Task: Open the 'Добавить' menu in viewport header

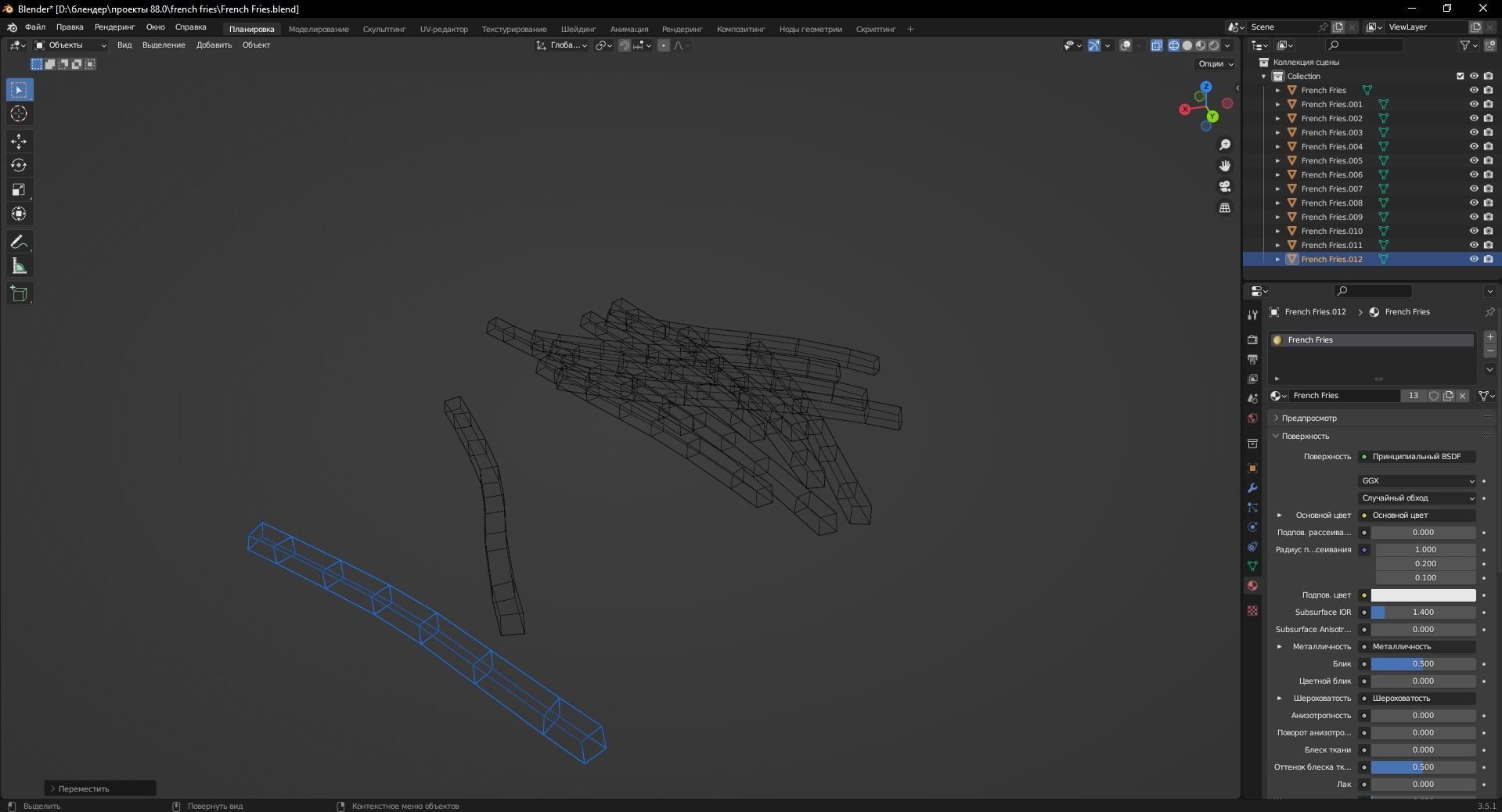Action: 214,45
